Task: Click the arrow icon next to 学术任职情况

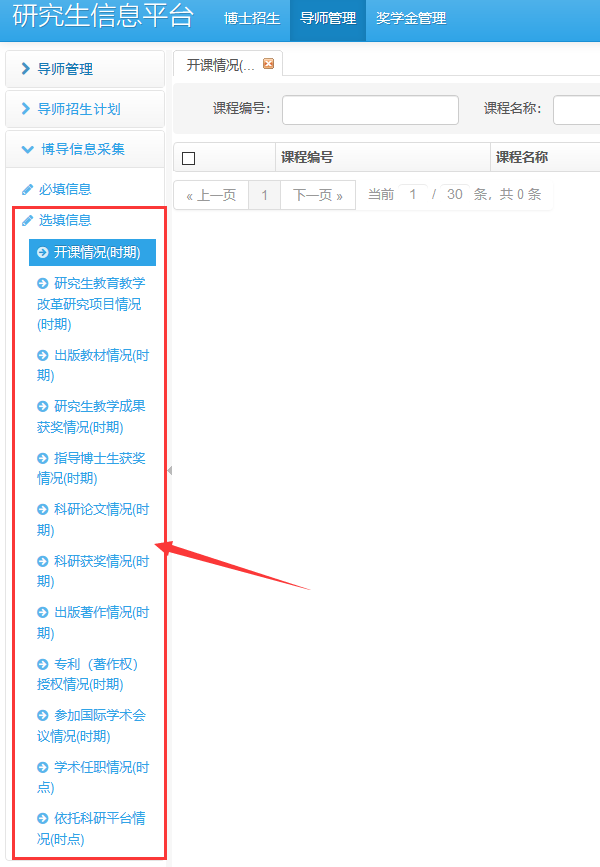Action: (43, 767)
